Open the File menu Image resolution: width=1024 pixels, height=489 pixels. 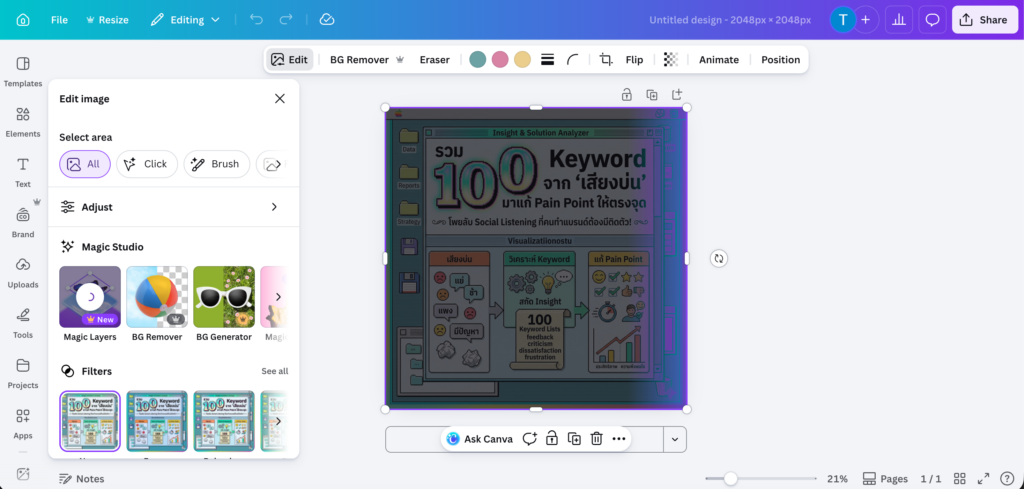[59, 20]
